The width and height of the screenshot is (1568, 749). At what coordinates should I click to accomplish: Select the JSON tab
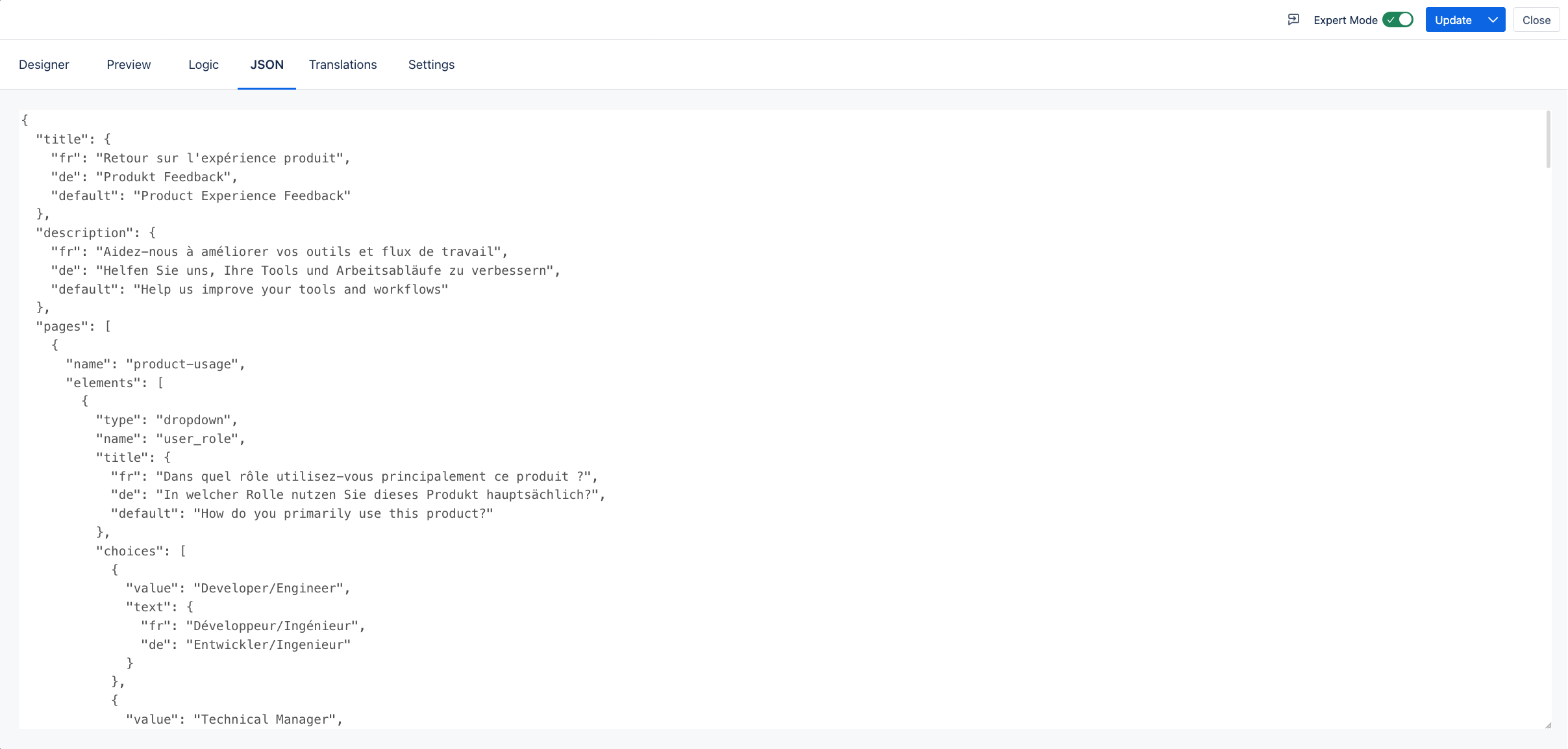pyautogui.click(x=267, y=64)
